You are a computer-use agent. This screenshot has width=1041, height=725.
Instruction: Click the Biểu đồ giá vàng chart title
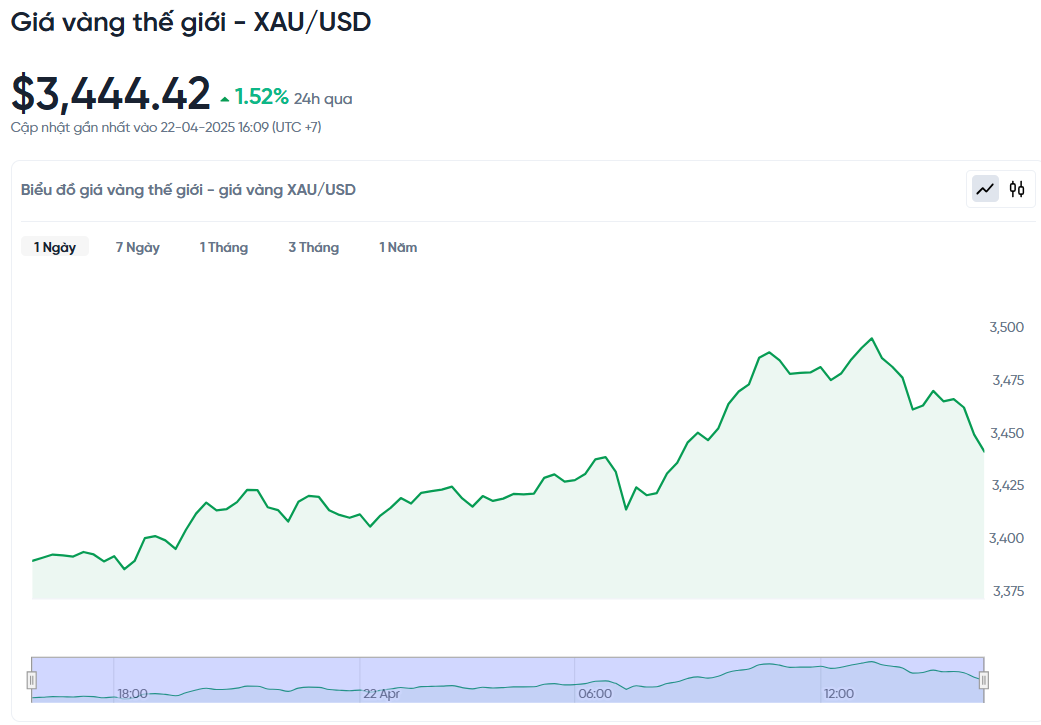pyautogui.click(x=188, y=190)
